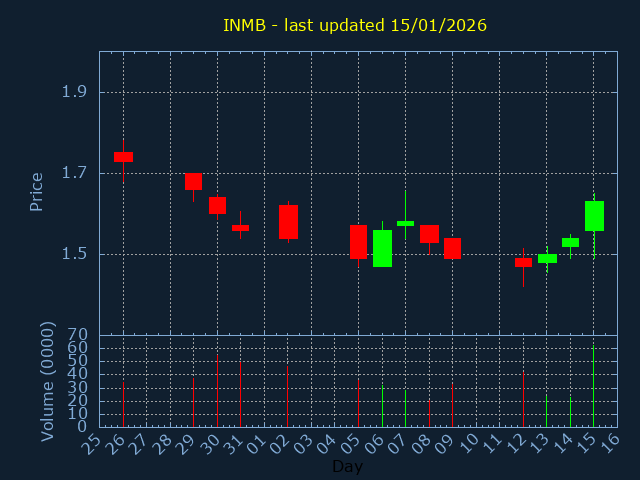Select the red volume bar on day 05

click(358, 402)
